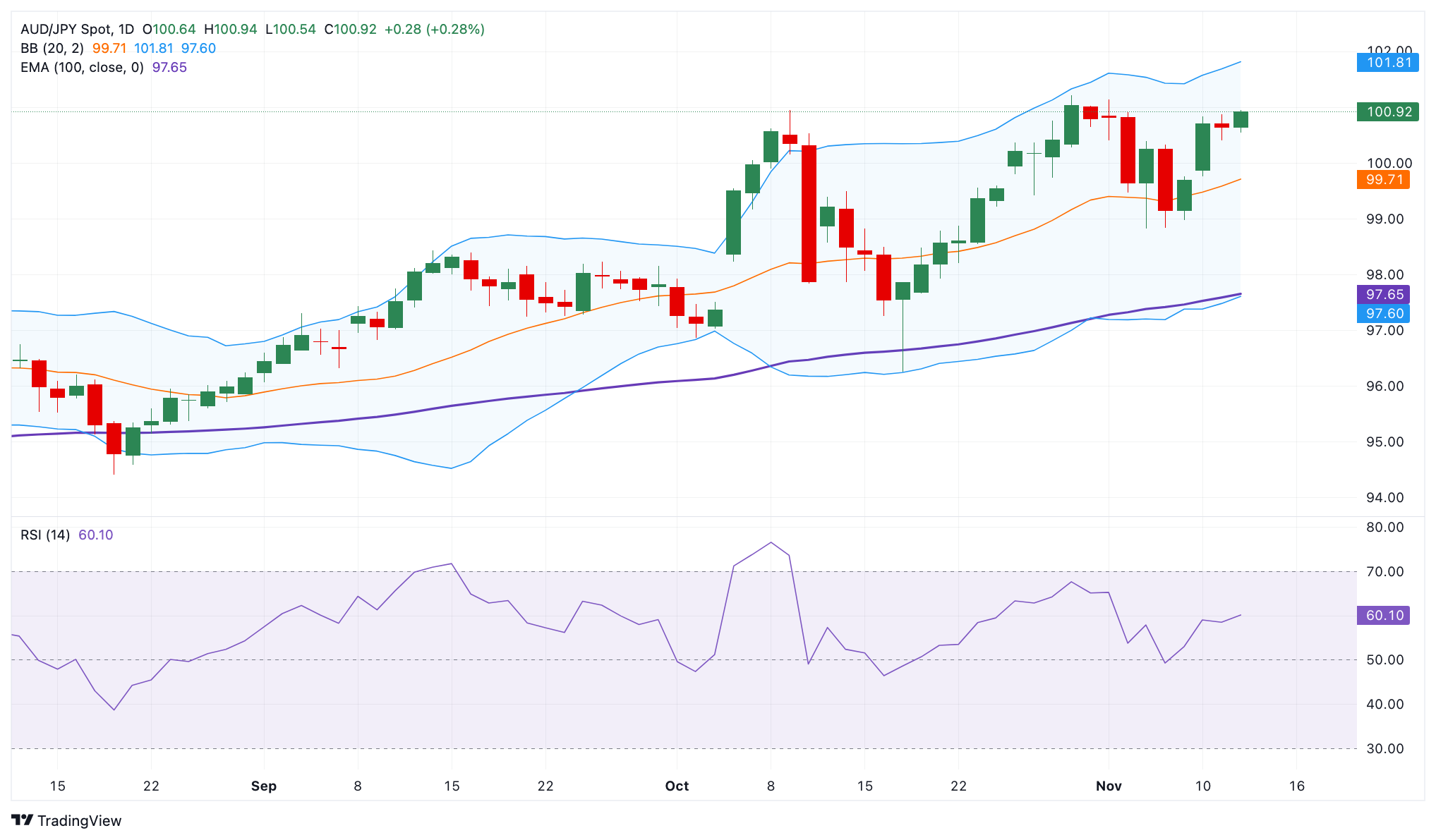
Task: Select the RSI (14) indicator label
Action: pos(45,535)
